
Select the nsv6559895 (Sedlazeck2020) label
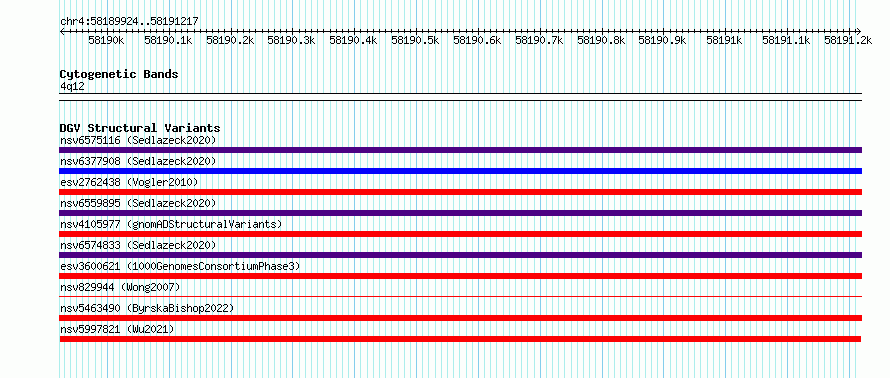tap(138, 203)
